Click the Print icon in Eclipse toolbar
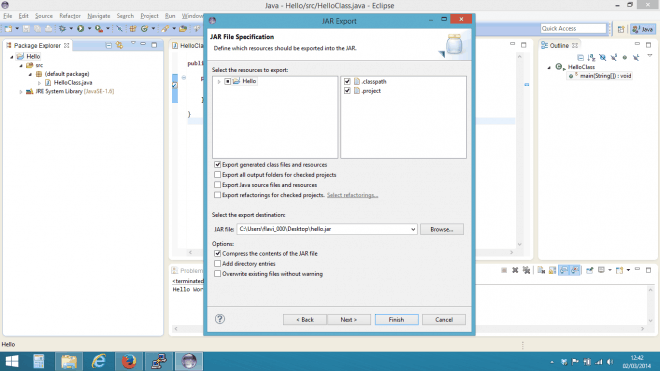This screenshot has height=371, width=660. [49, 29]
